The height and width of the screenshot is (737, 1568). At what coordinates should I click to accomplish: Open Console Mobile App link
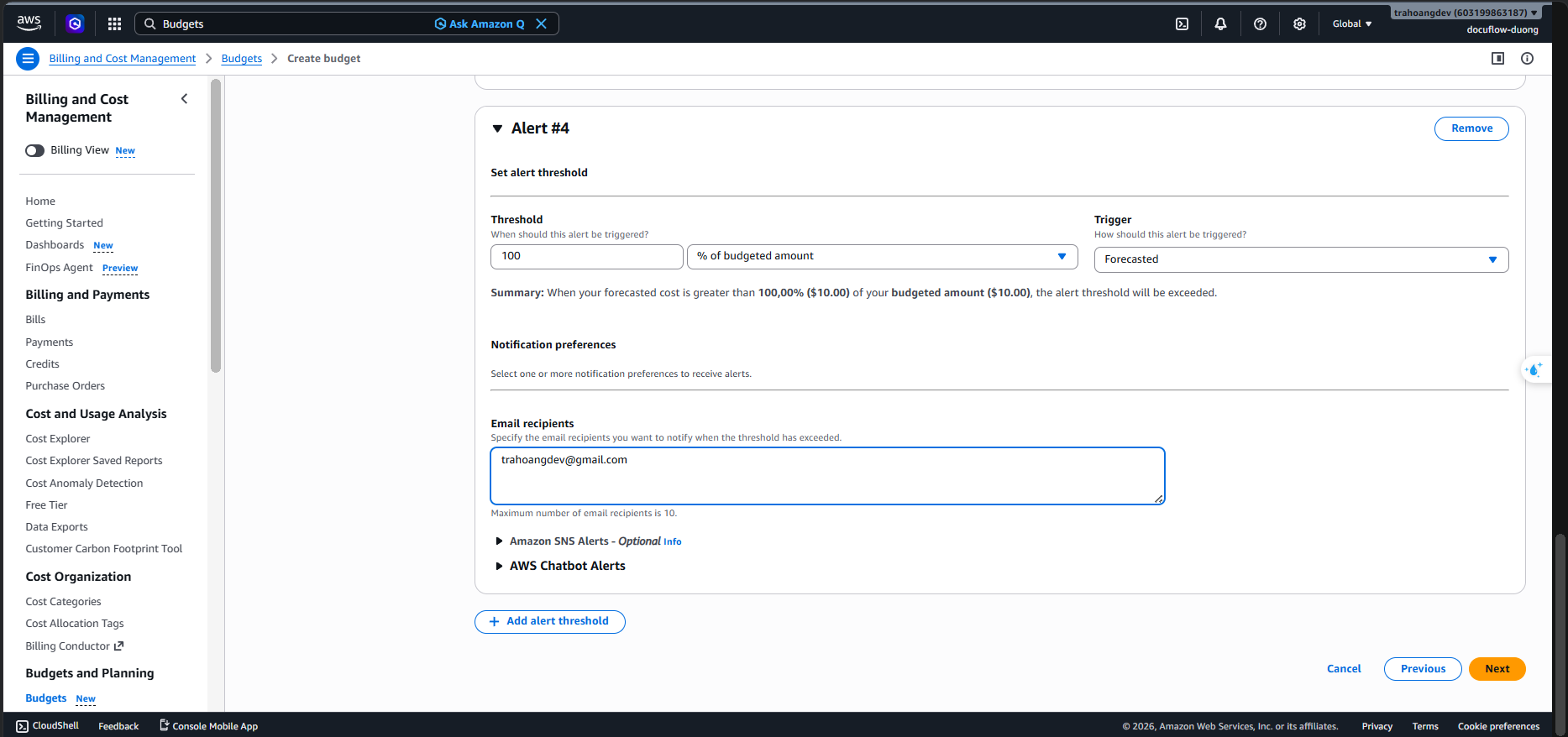[x=208, y=726]
